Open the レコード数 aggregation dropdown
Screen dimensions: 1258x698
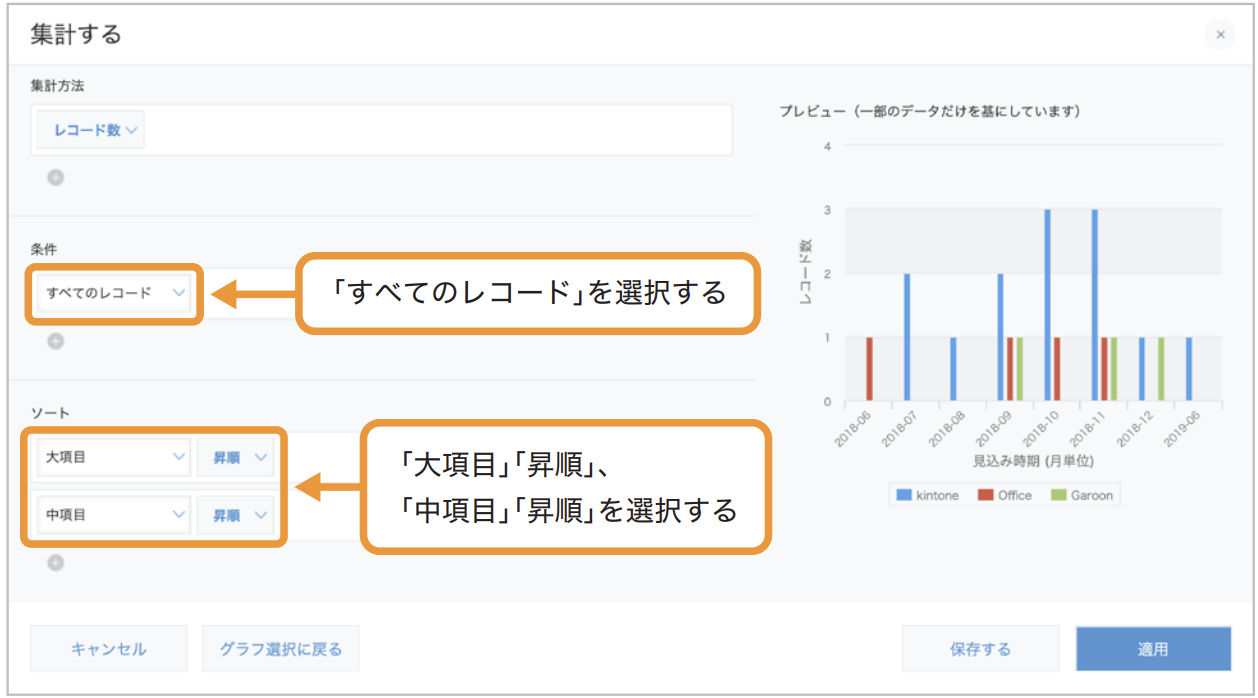pyautogui.click(x=91, y=130)
